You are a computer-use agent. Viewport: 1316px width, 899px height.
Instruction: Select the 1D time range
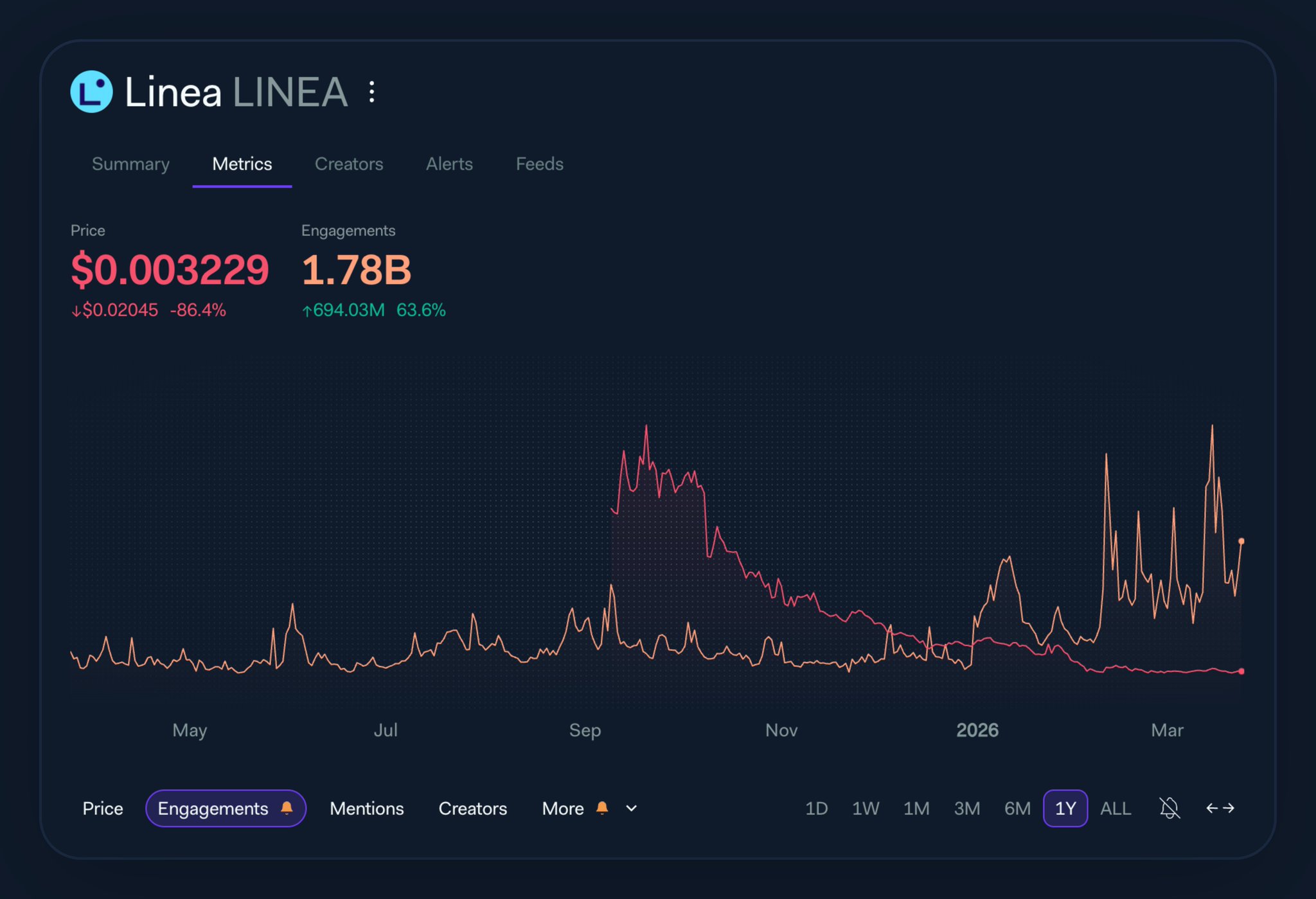tap(816, 808)
